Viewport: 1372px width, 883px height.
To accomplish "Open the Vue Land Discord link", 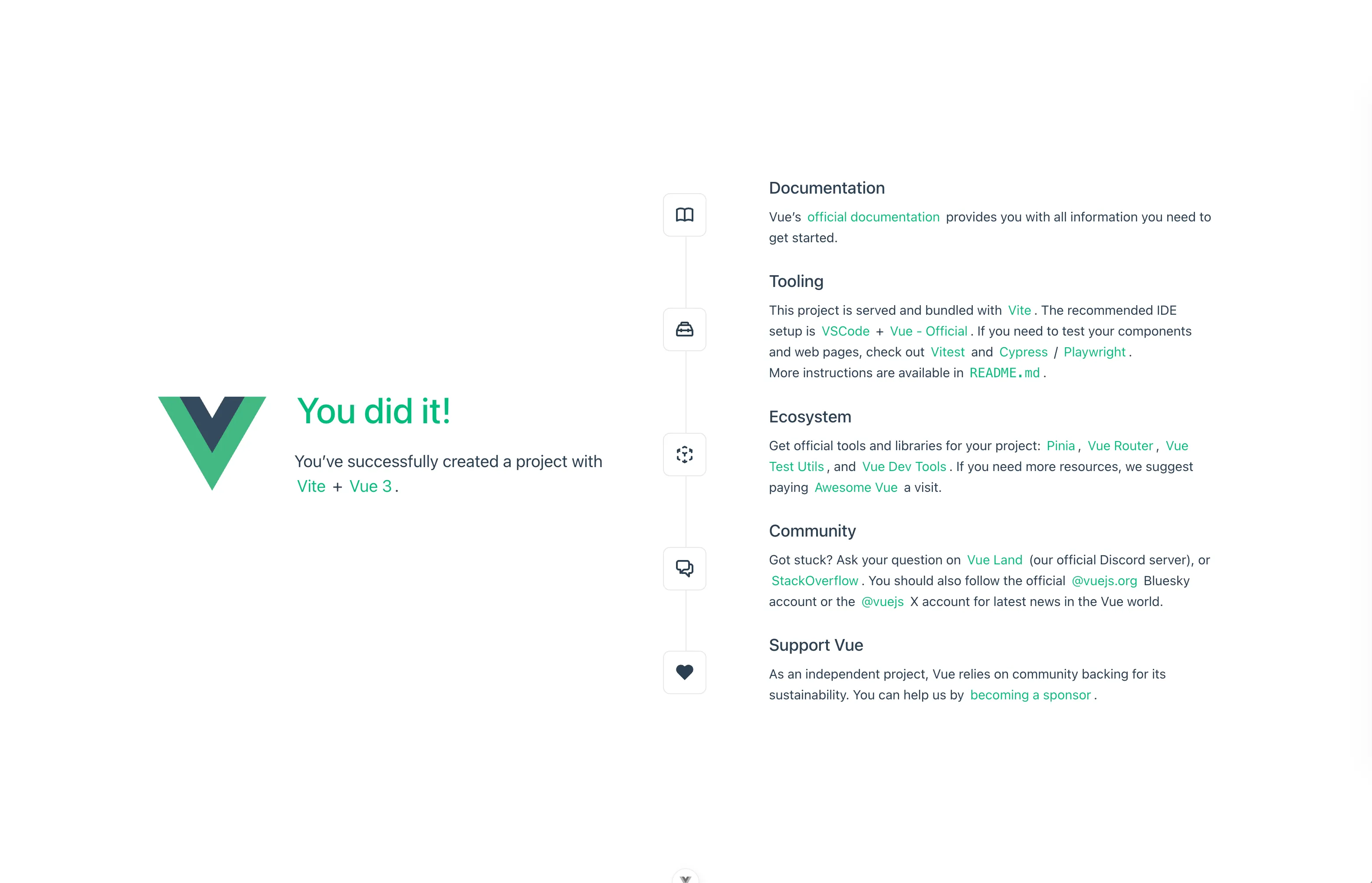I will point(995,560).
